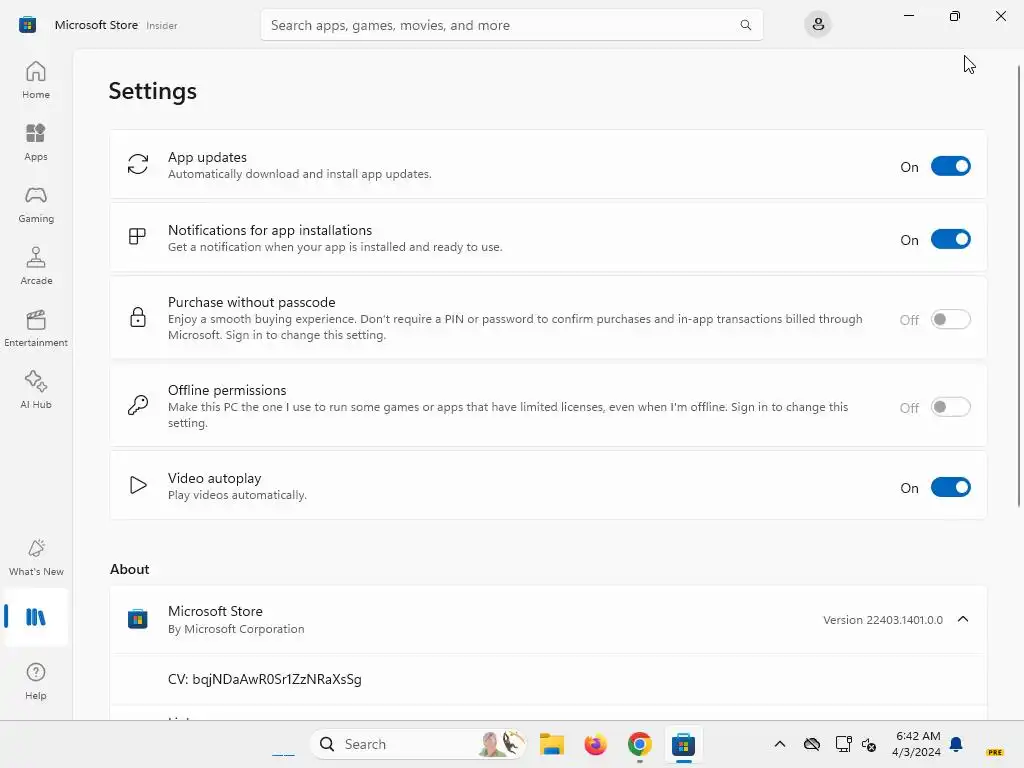
Task: Show hidden icons in system tray
Action: 780,744
